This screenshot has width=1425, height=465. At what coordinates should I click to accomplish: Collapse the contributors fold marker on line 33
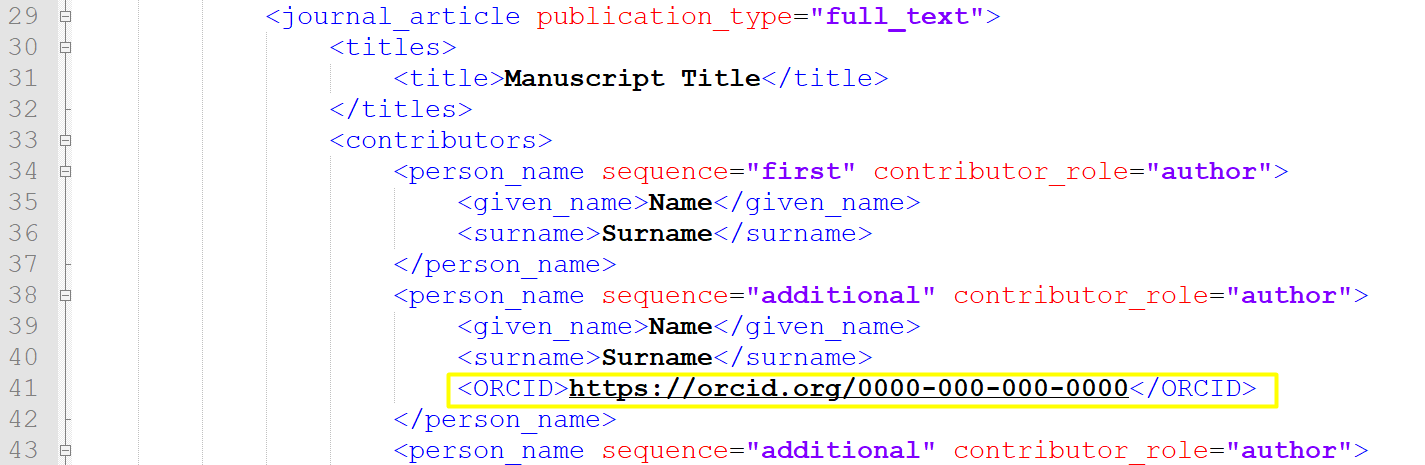point(65,140)
